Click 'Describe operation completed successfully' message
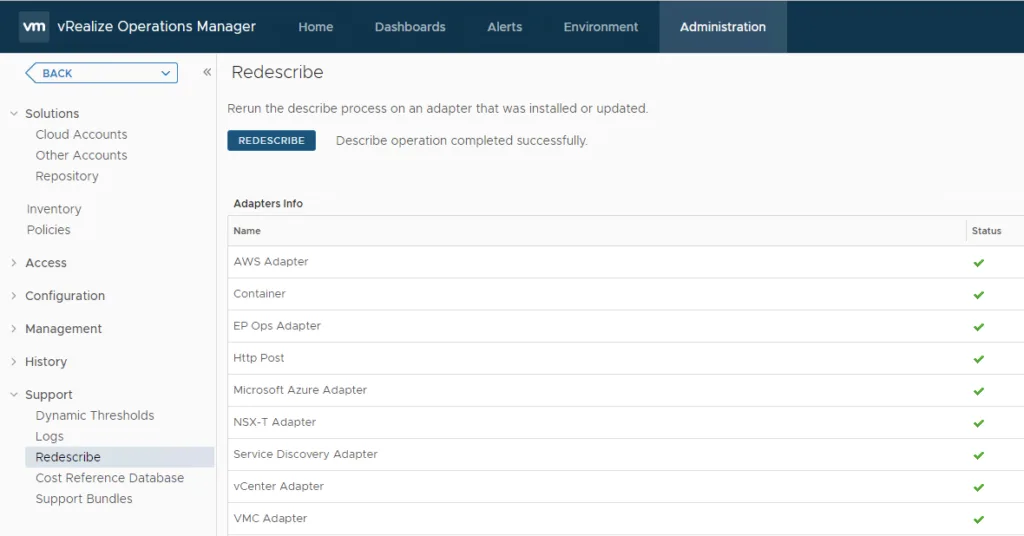Image resolution: width=1024 pixels, height=536 pixels. [x=462, y=141]
